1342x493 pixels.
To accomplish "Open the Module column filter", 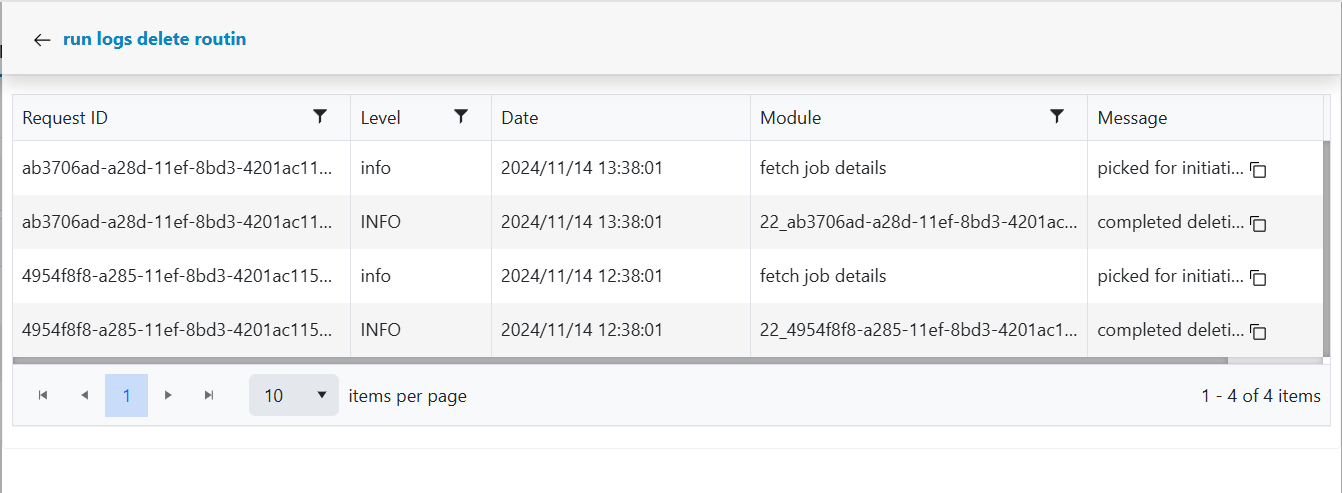I will (1057, 117).
